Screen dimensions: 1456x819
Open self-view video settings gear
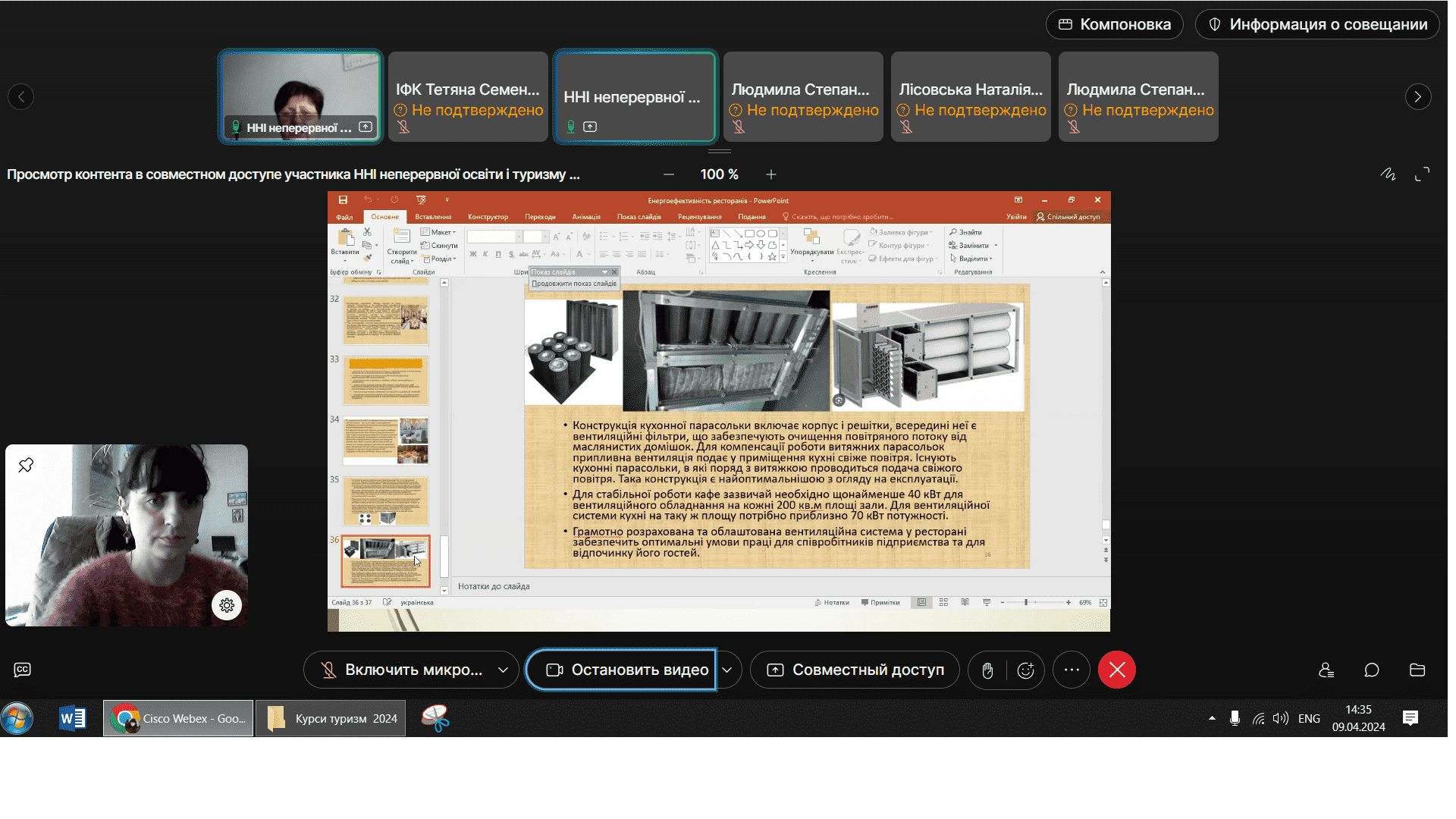point(226,605)
